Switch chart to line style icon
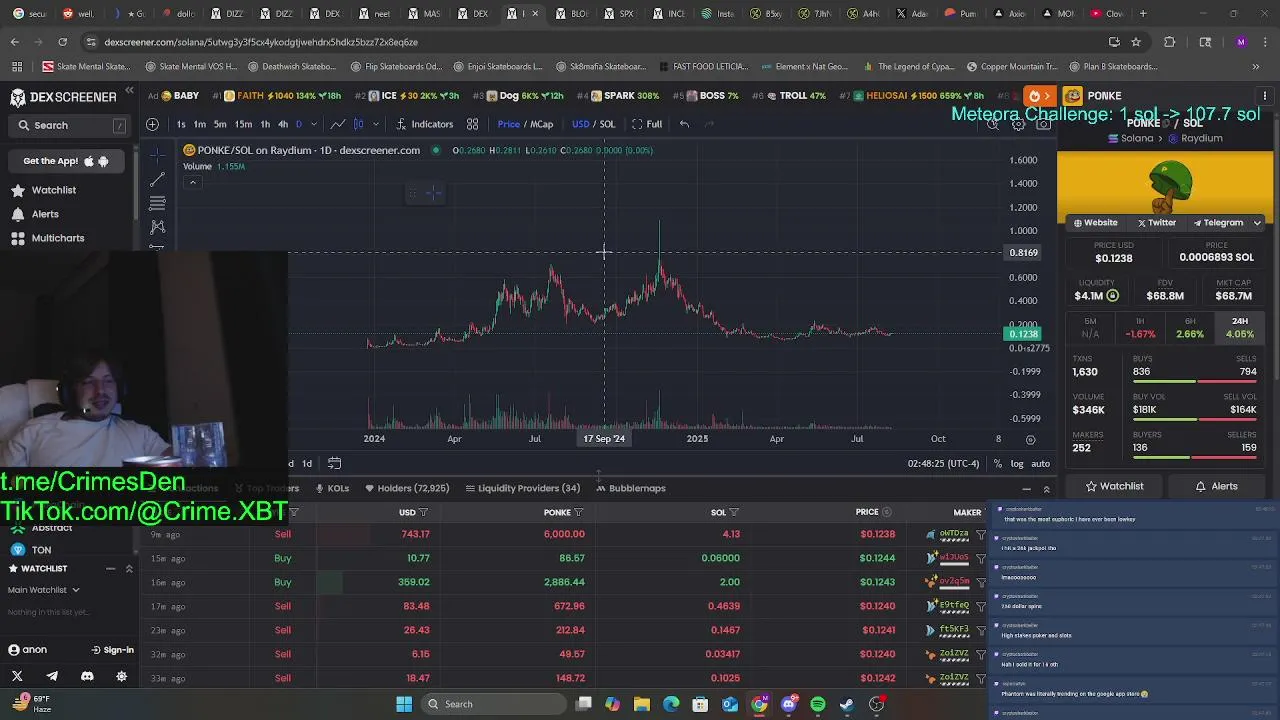The height and width of the screenshot is (720, 1280). tap(338, 124)
